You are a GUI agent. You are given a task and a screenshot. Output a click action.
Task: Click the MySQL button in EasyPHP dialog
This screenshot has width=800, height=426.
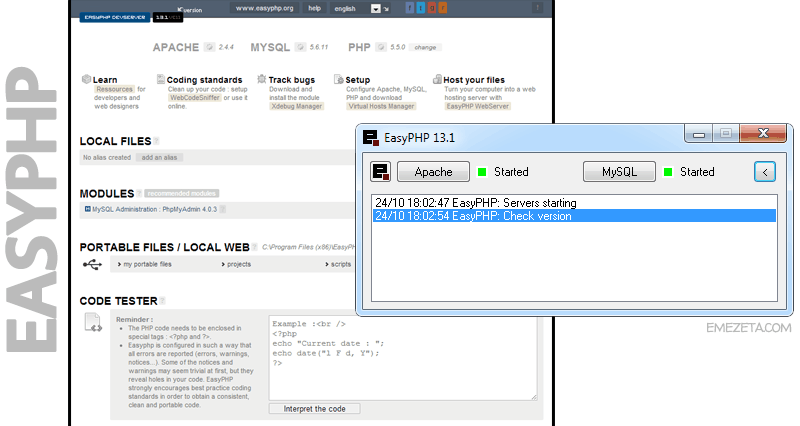coord(619,172)
